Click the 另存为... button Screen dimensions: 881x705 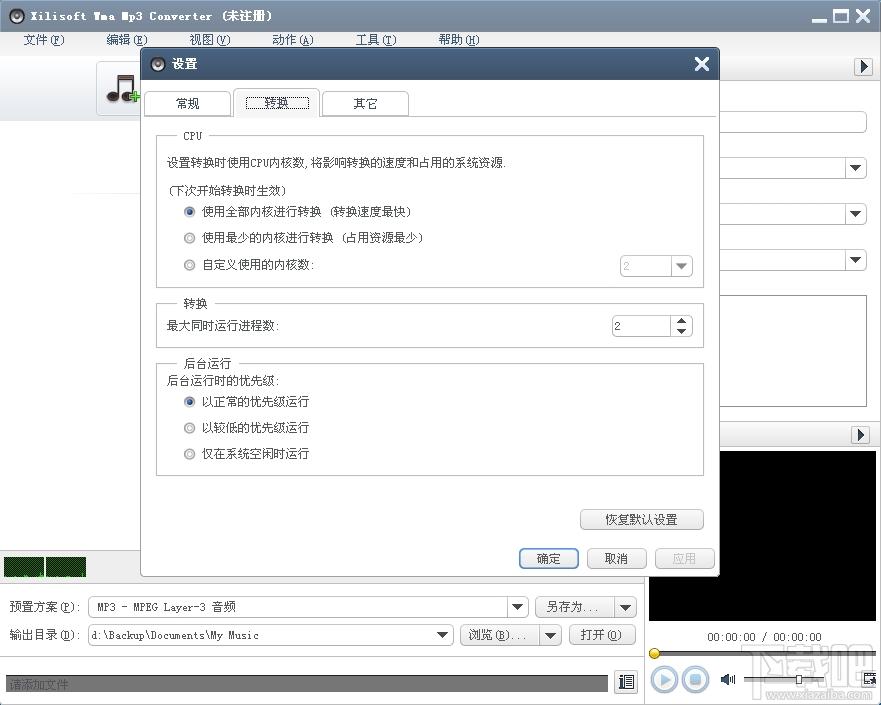click(x=575, y=607)
